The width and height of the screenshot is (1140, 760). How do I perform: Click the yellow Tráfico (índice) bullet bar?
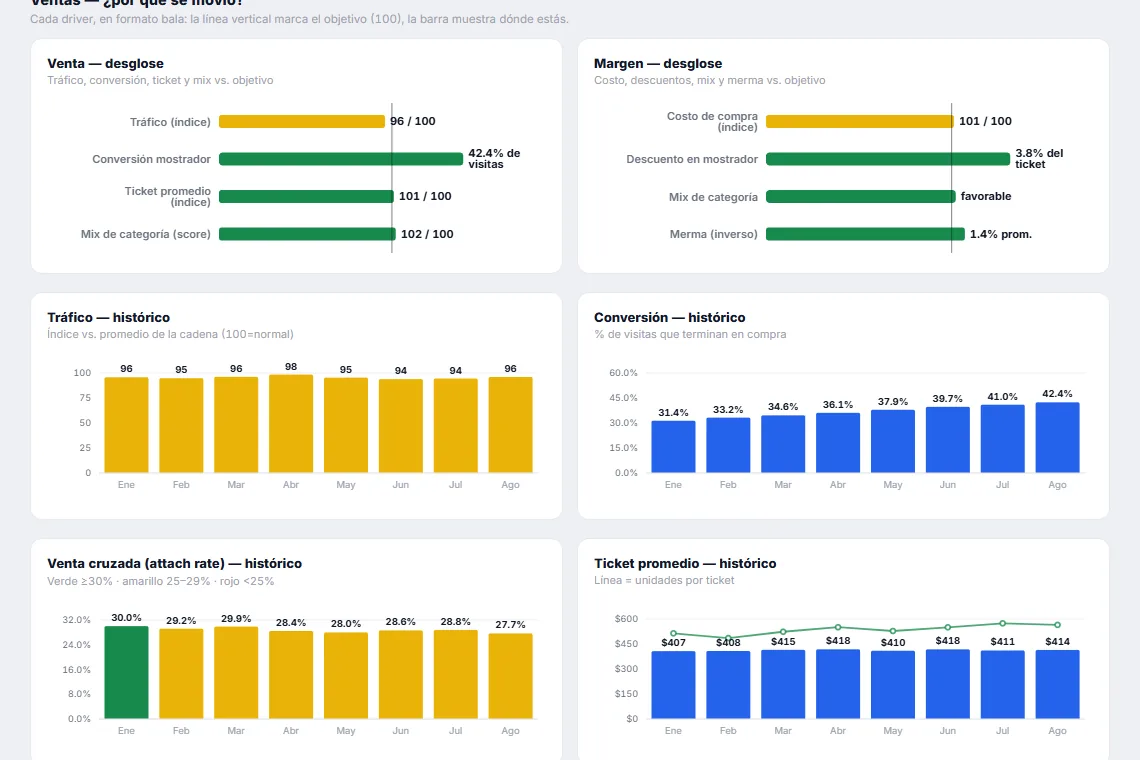coord(302,121)
